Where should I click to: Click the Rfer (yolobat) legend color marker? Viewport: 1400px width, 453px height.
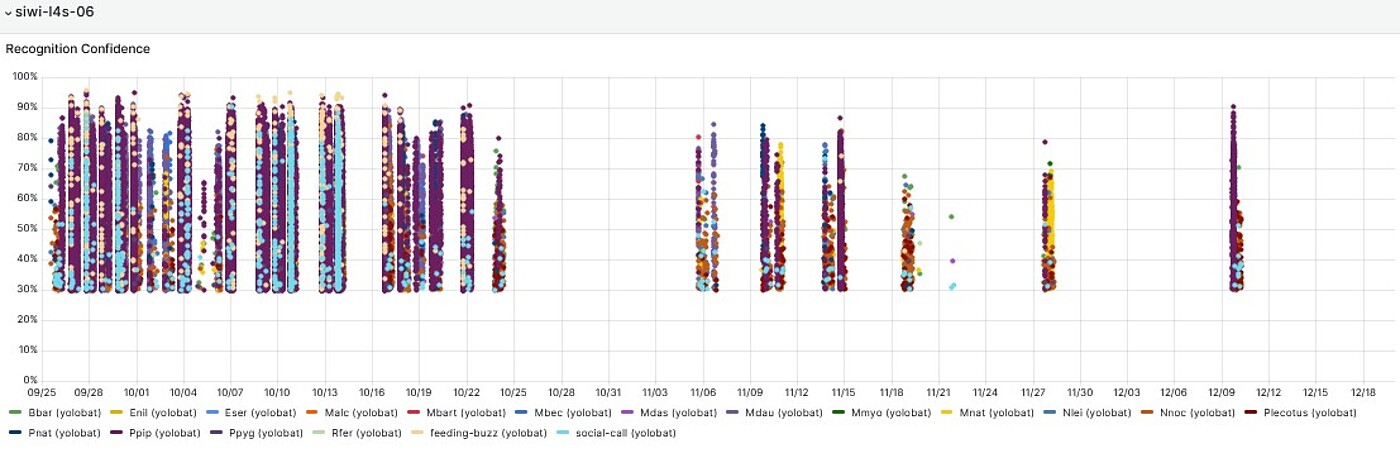317,433
